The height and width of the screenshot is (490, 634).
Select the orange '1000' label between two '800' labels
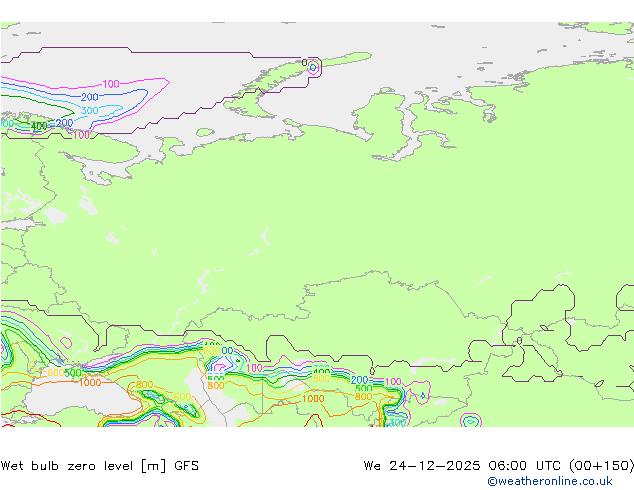(313, 399)
